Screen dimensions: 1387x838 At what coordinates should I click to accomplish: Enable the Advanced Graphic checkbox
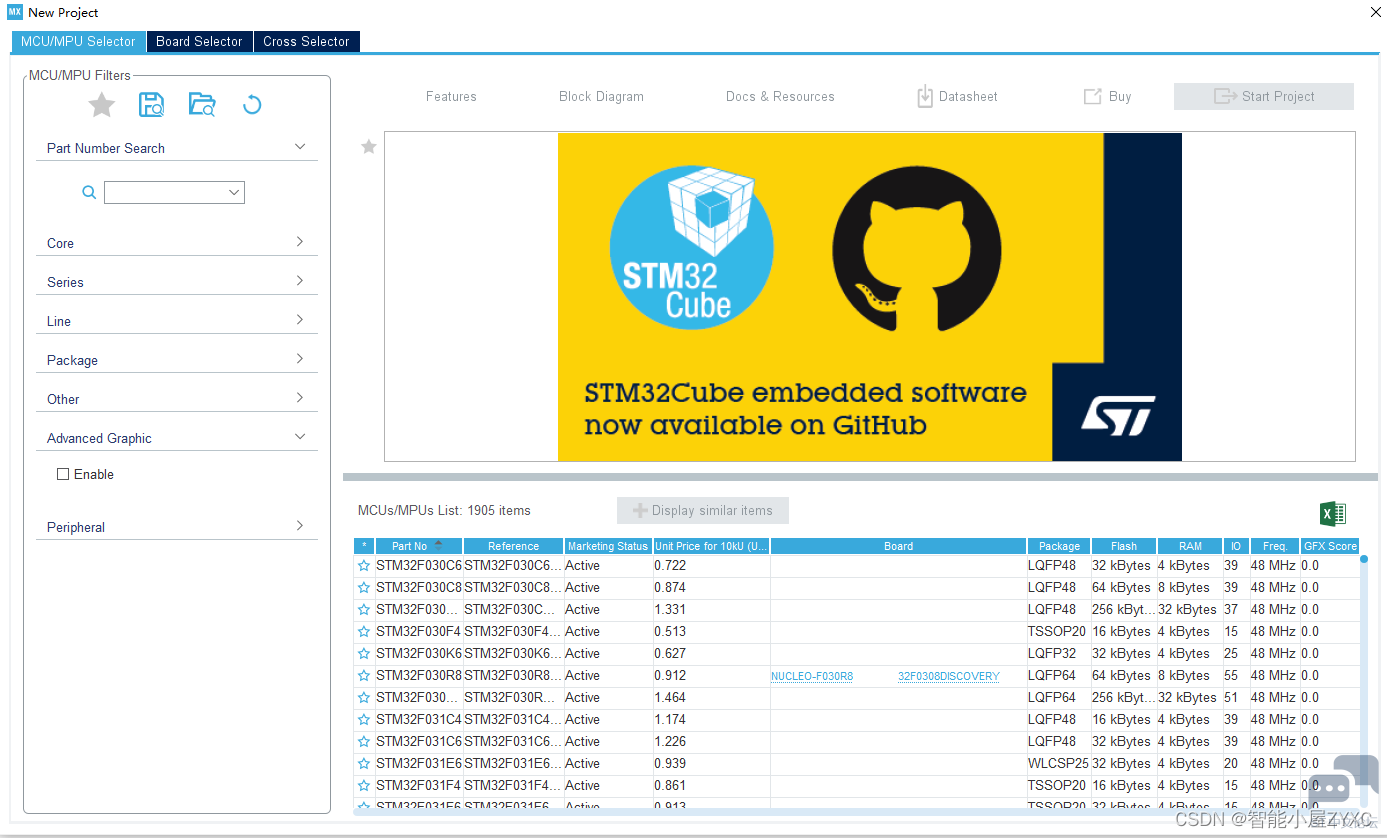[63, 474]
